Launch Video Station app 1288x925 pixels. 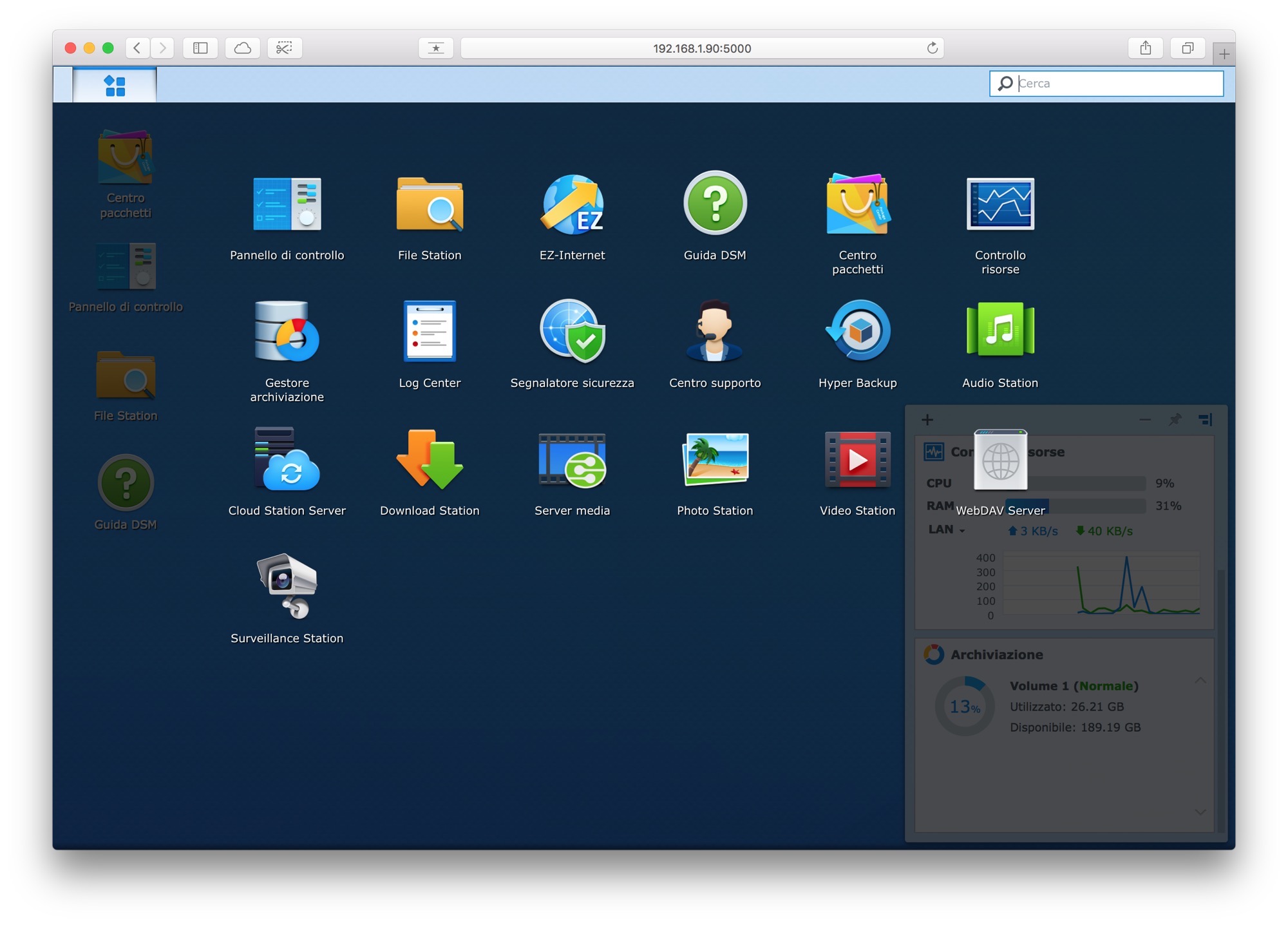(x=857, y=459)
